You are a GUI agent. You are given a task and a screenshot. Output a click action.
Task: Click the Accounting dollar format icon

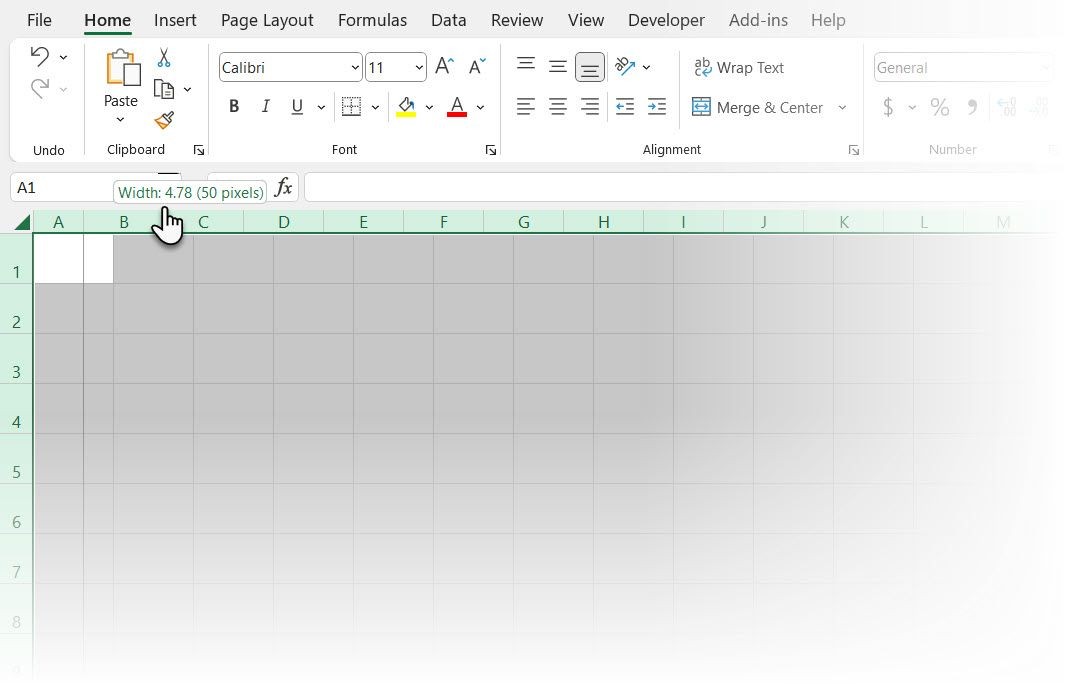[888, 107]
